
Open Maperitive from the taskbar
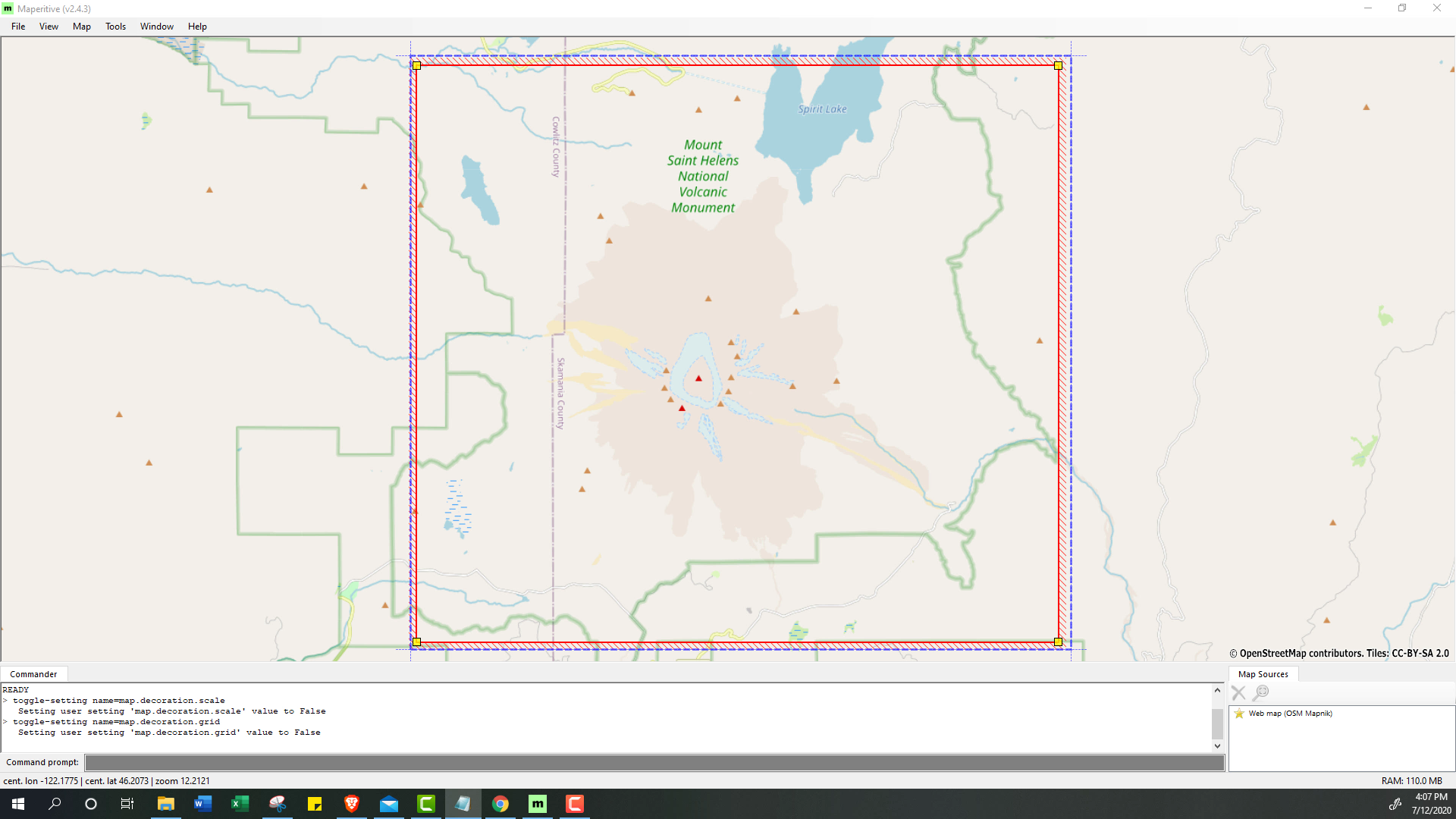538,804
